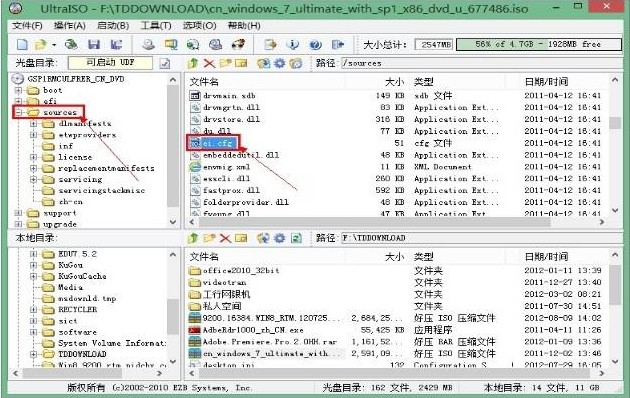
Task: Click green up-arrow icon beside 光盘目录
Action: pyautogui.click(x=193, y=63)
